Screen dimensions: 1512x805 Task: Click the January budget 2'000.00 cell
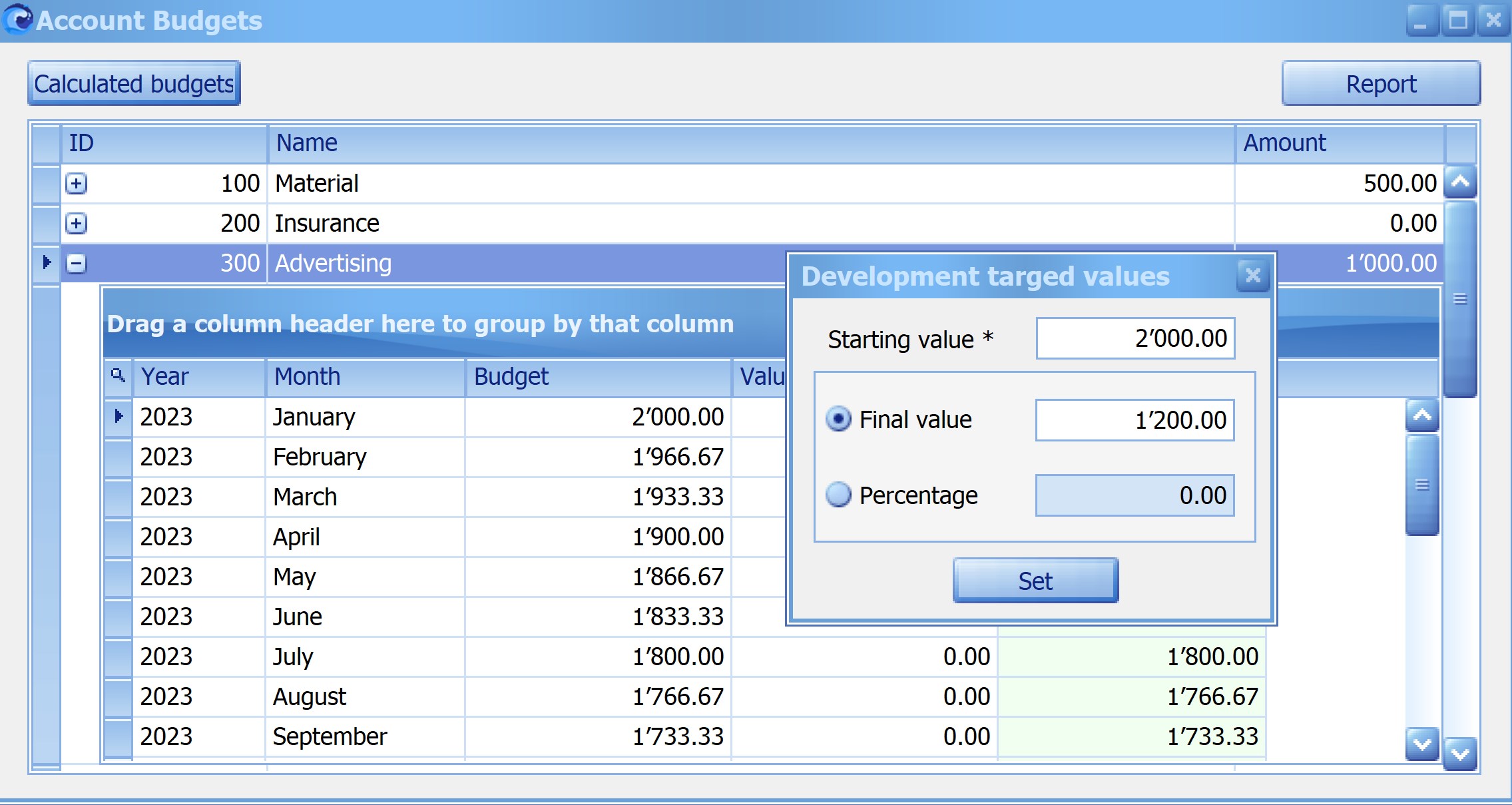point(598,417)
